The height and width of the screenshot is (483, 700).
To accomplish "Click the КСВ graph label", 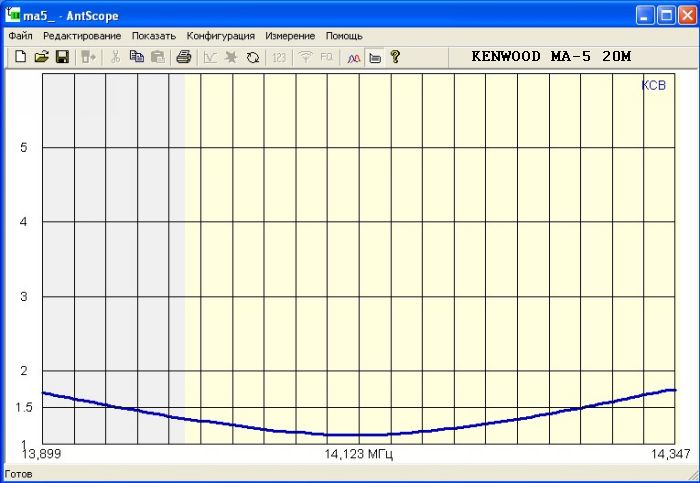I will click(x=654, y=85).
